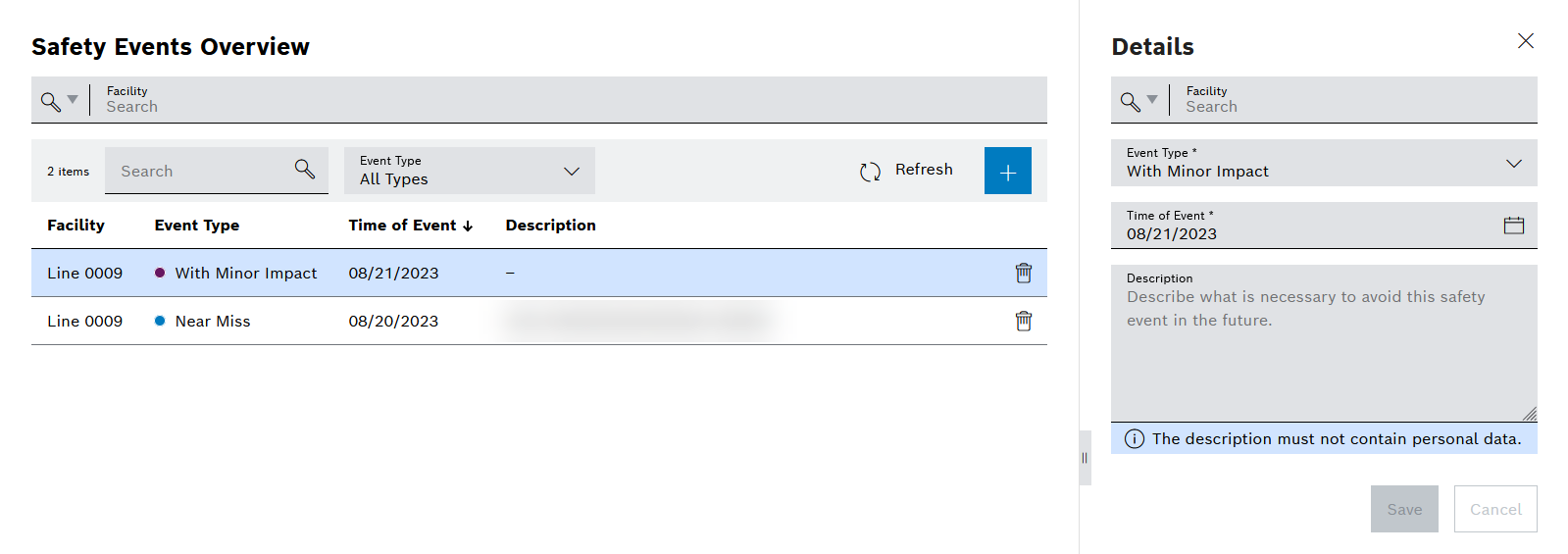Image resolution: width=1568 pixels, height=554 pixels.
Task: Delete the Near Miss event row
Action: (1023, 322)
